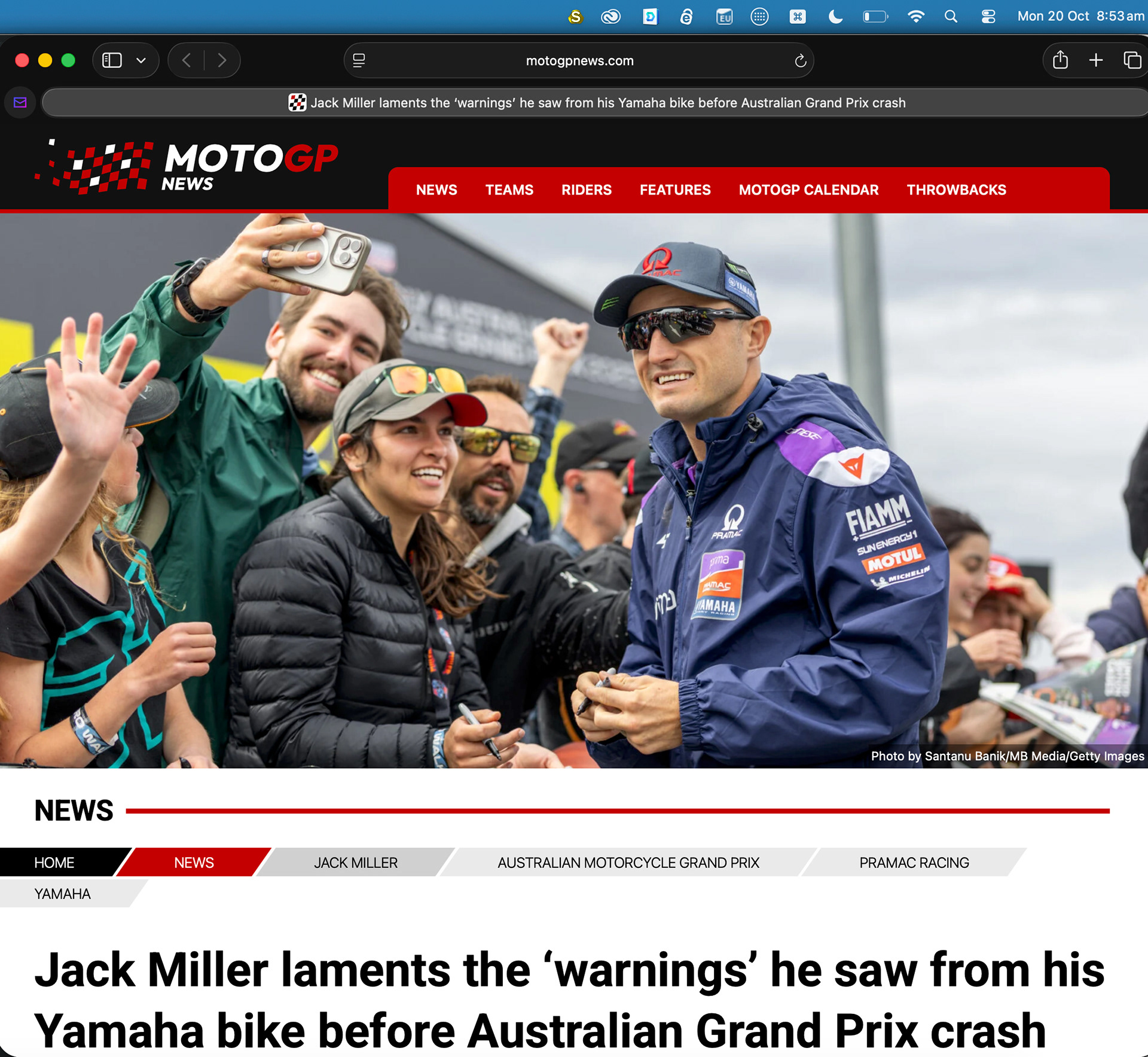1148x1057 pixels.
Task: Click the MotoGP News logo
Action: pyautogui.click(x=187, y=166)
